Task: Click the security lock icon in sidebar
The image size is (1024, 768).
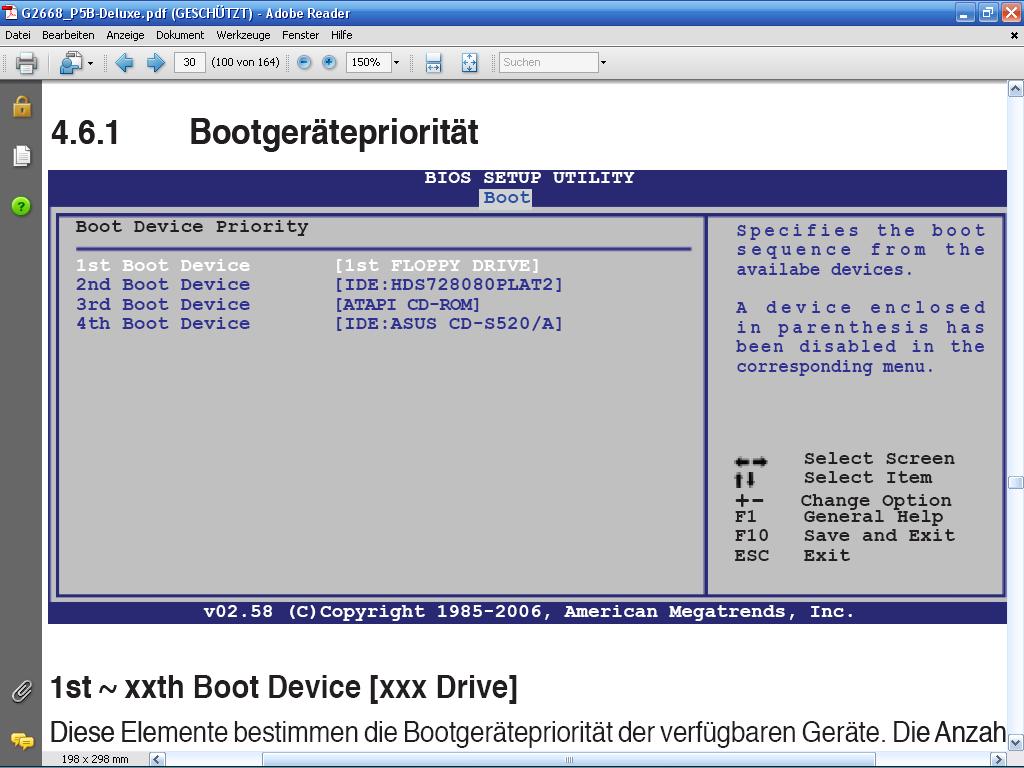Action: (22, 106)
